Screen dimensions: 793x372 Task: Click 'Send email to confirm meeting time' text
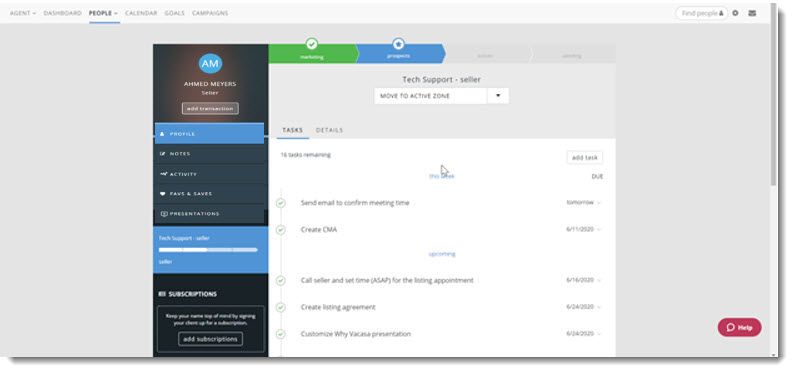point(355,203)
